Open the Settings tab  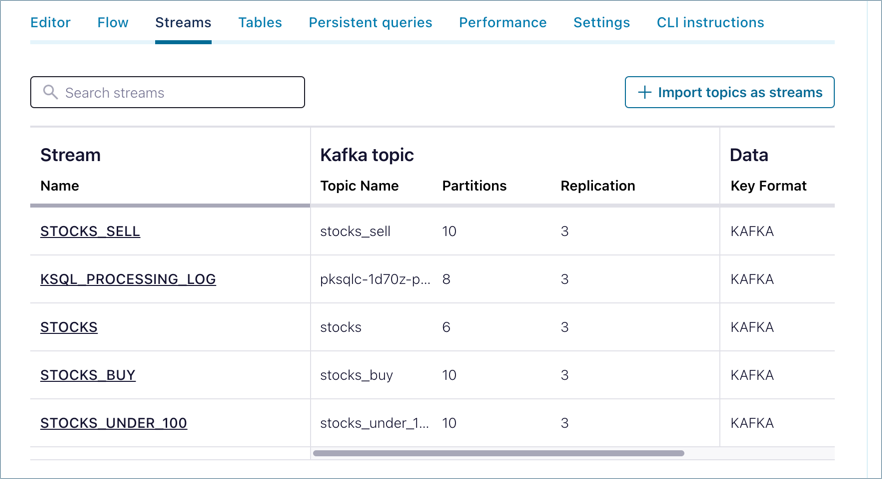[601, 22]
